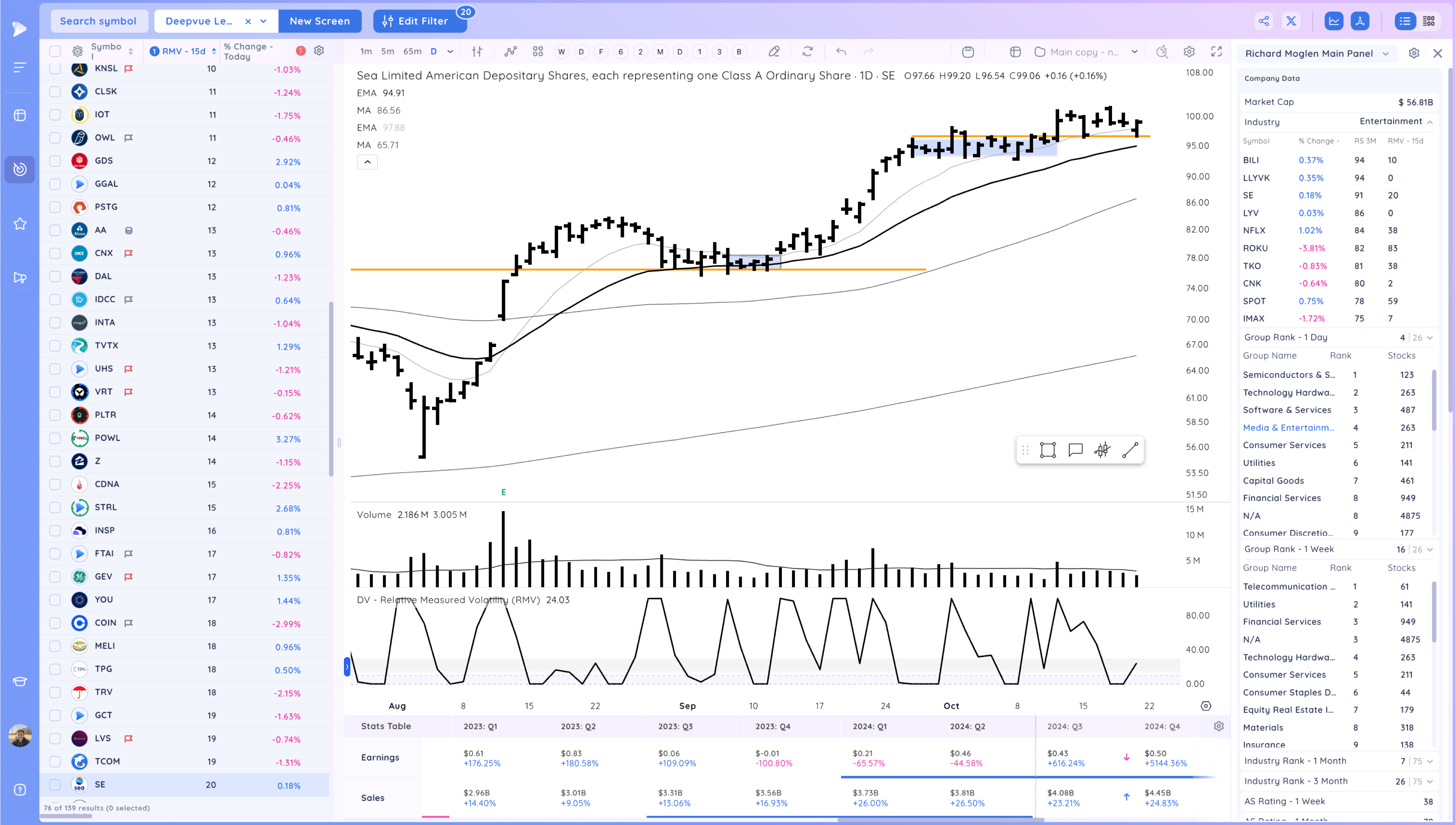Select the trend line drawing tool
This screenshot has height=825, width=1456.
1130,450
